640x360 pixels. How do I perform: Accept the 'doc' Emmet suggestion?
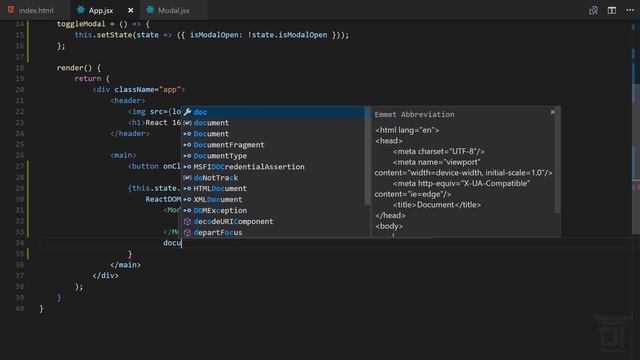click(x=273, y=112)
